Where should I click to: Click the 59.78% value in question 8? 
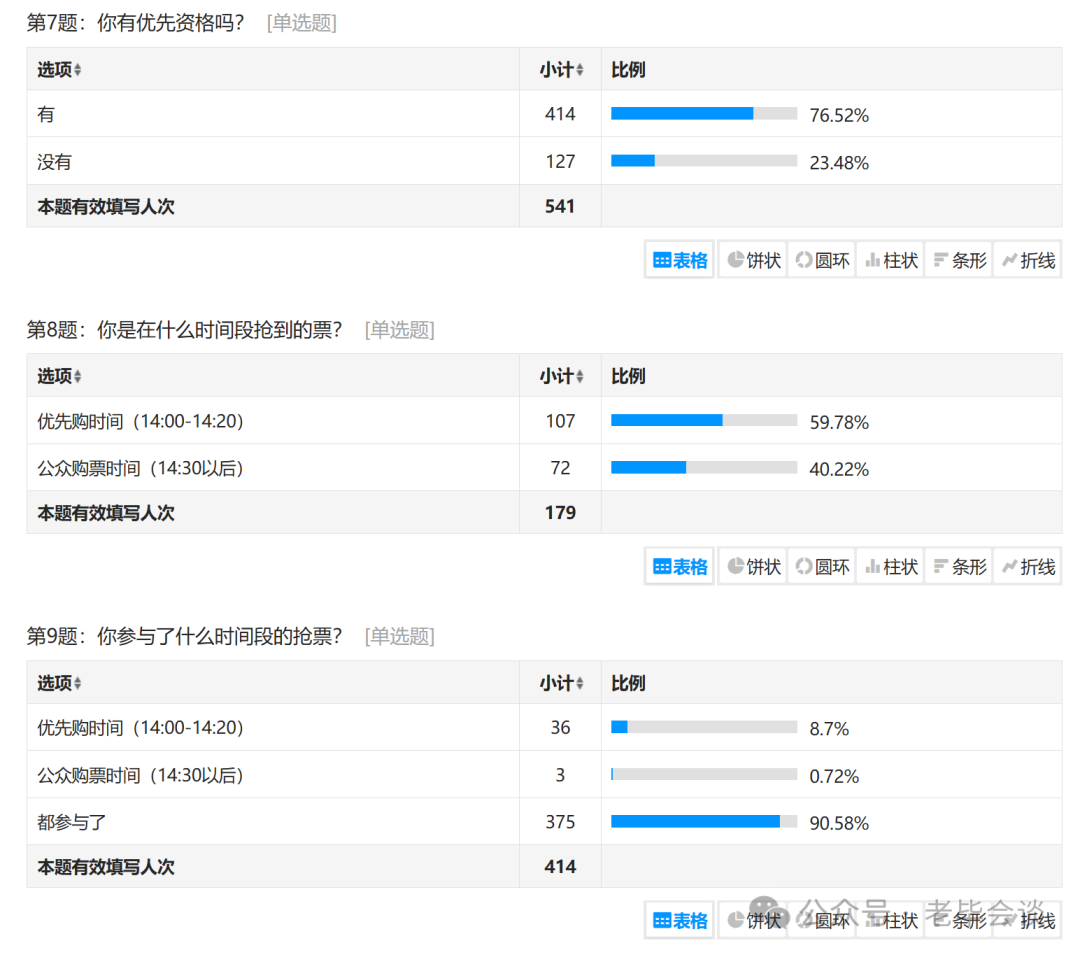[x=839, y=422]
